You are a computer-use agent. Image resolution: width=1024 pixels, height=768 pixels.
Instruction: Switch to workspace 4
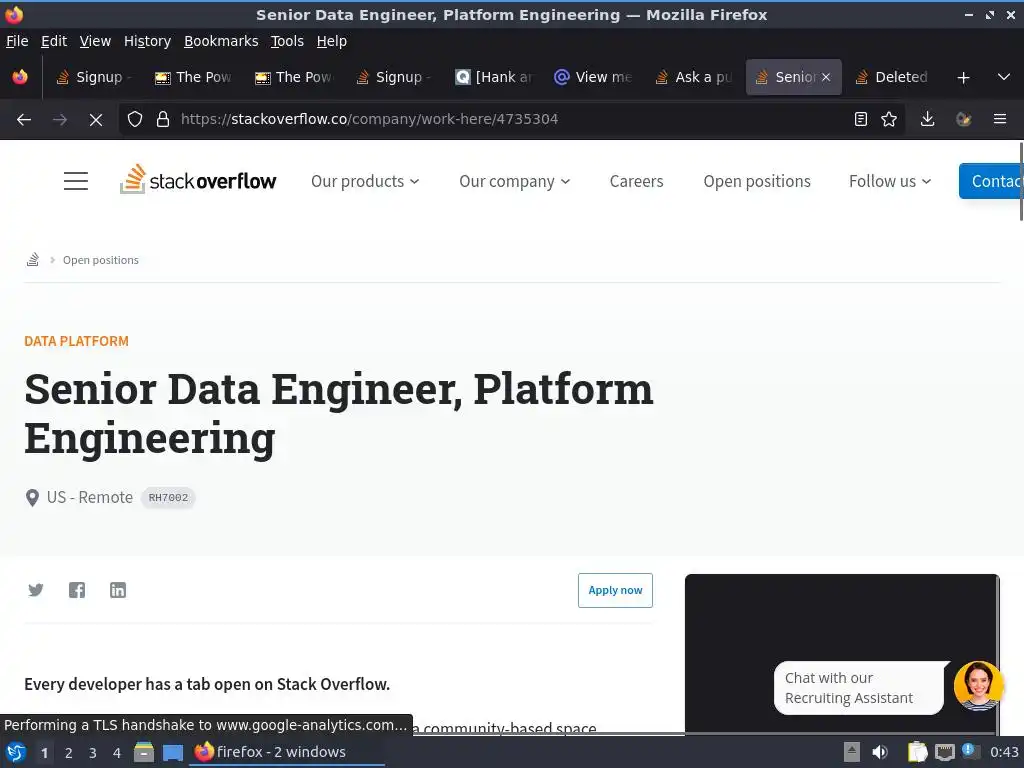click(x=117, y=753)
